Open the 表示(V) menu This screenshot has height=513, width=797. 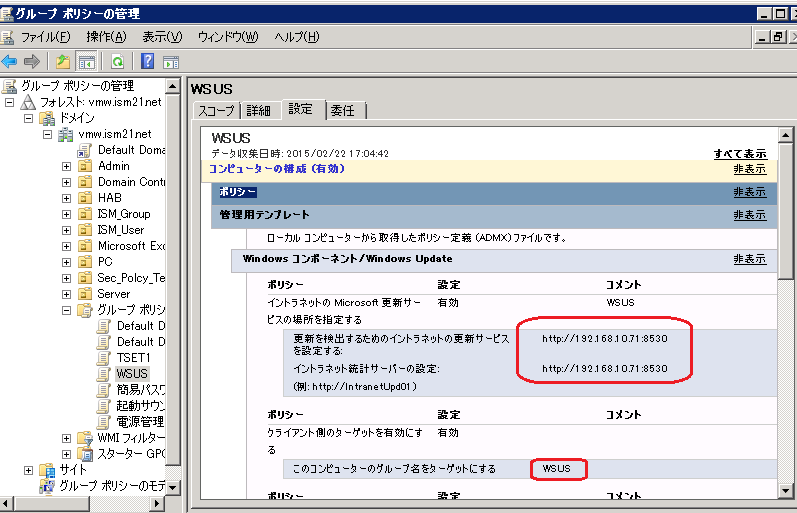coord(161,37)
